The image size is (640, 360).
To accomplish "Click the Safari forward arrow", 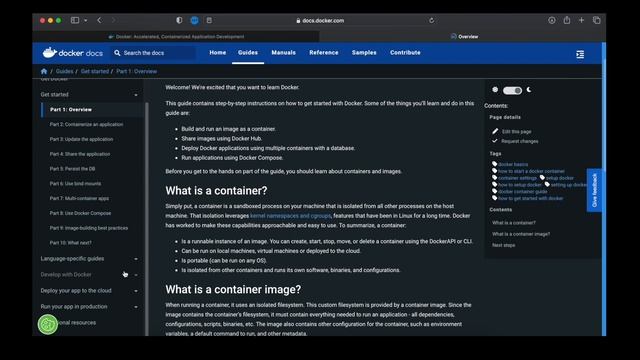I will pos(113,20).
